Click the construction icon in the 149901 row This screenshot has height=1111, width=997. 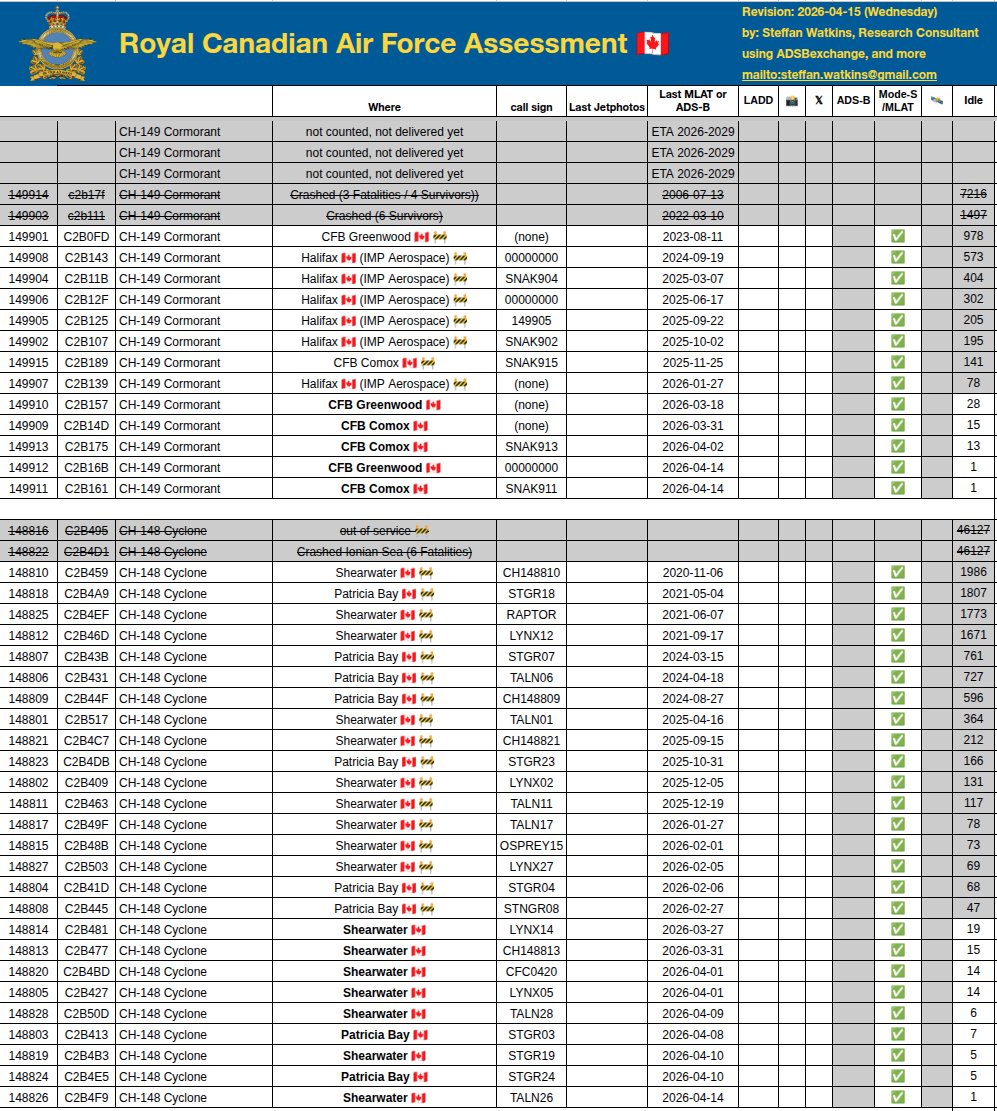click(x=440, y=237)
